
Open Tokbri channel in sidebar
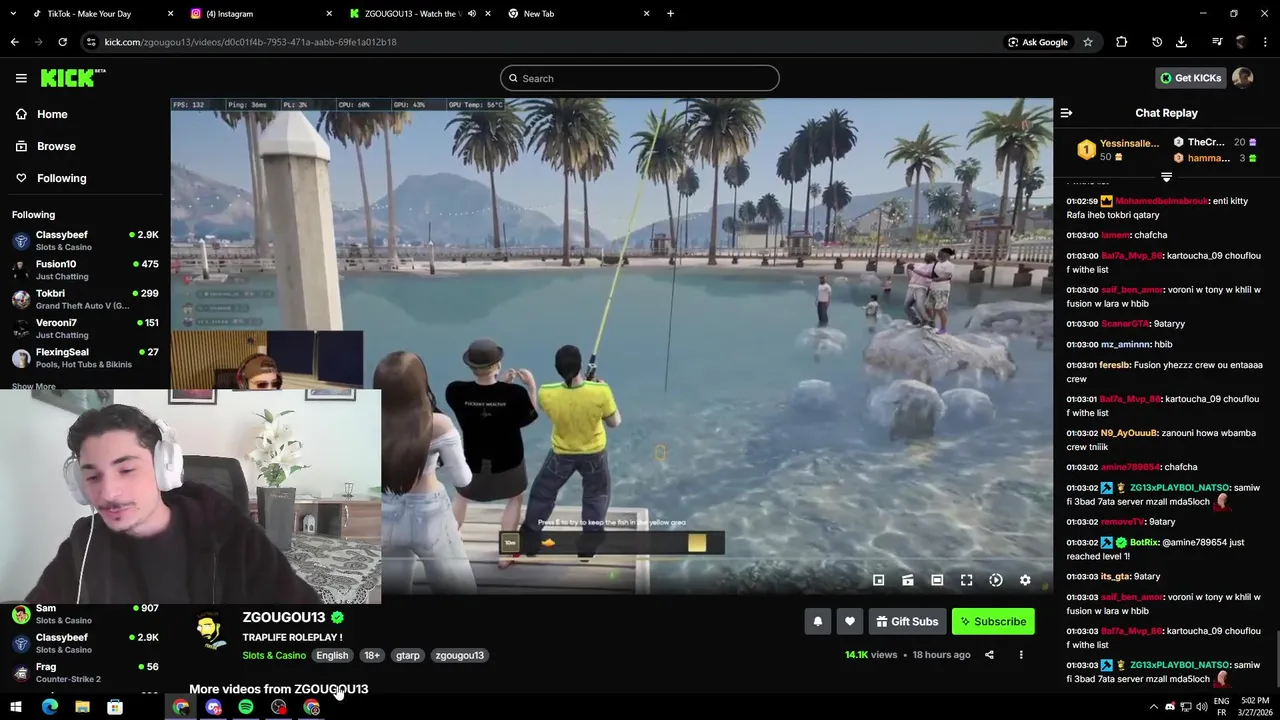pyautogui.click(x=85, y=299)
